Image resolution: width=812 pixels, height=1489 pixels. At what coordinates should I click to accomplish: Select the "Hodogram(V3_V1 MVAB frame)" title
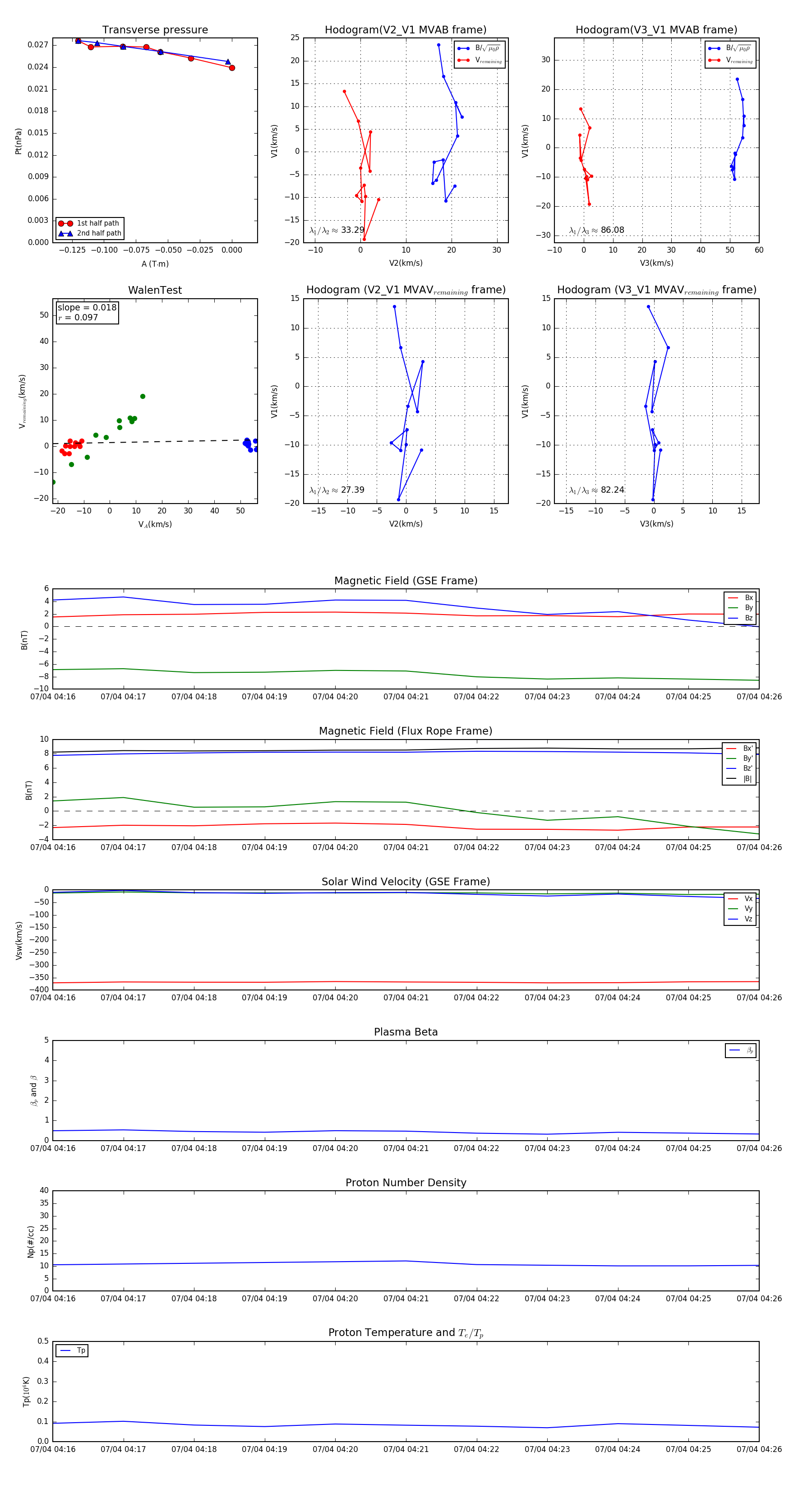tap(656, 30)
